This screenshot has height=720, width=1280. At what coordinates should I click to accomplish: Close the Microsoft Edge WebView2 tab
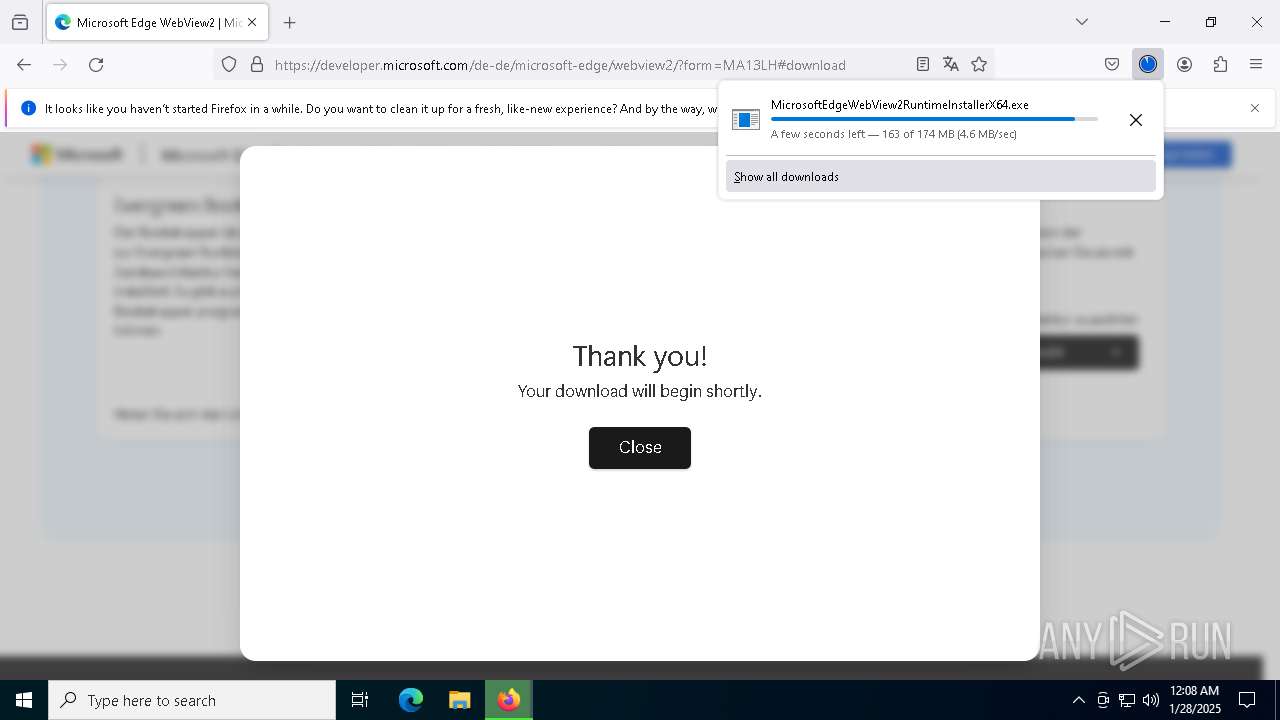(252, 22)
